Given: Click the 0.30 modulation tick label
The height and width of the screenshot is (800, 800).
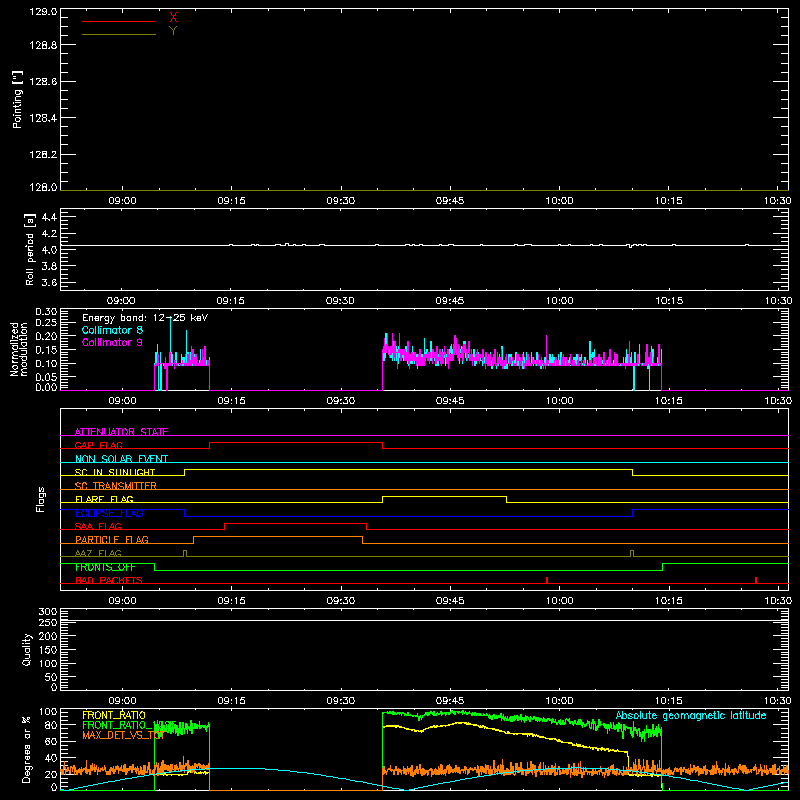Looking at the screenshot, I should [x=46, y=312].
